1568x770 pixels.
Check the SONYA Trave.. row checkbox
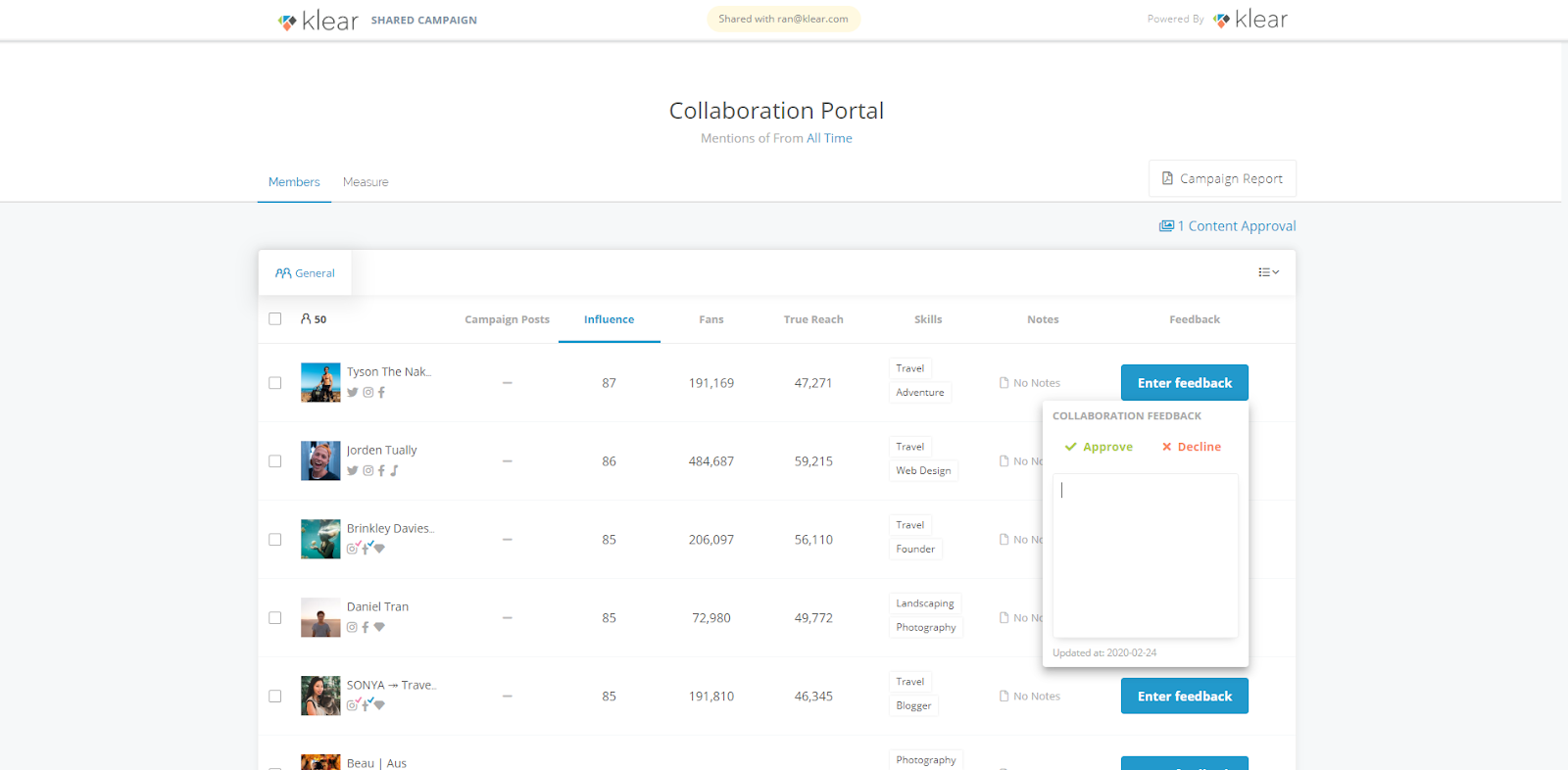[275, 697]
